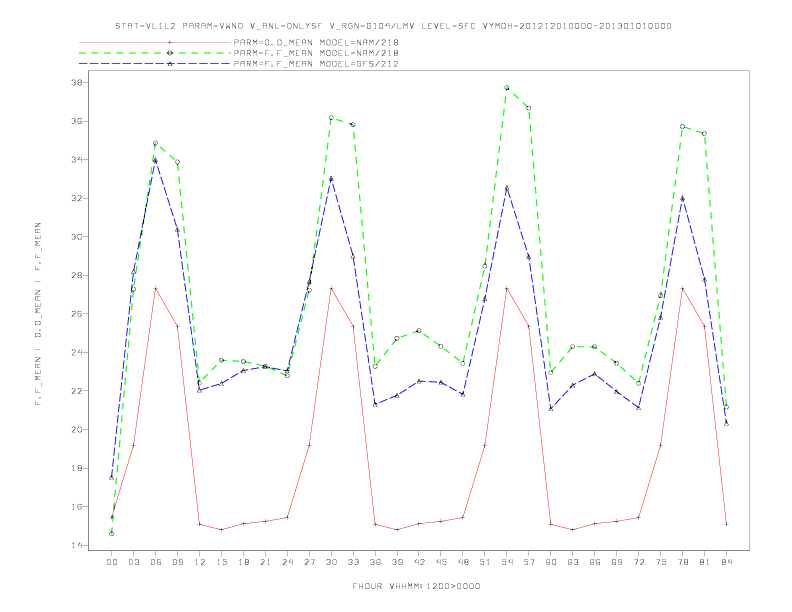This screenshot has width=792, height=612.
Task: Click x-axis tick label 60
Action: coord(551,562)
